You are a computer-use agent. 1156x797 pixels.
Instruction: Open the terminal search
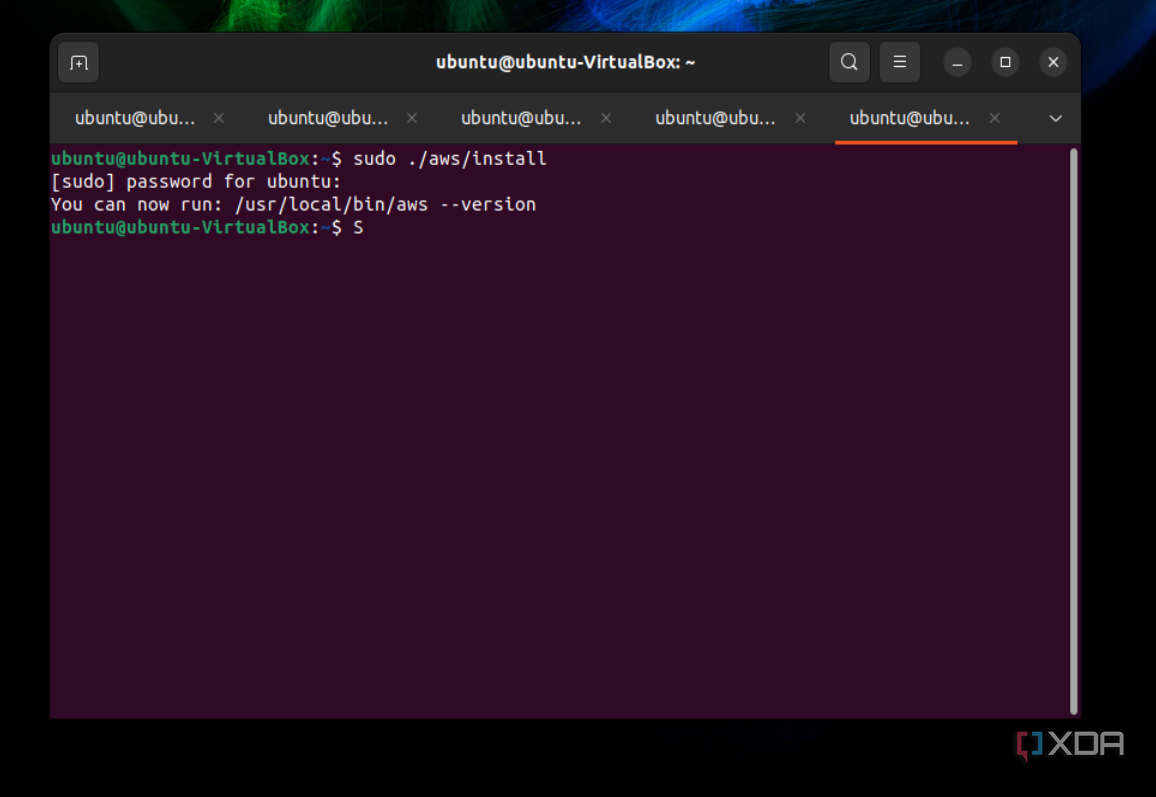[x=849, y=63]
